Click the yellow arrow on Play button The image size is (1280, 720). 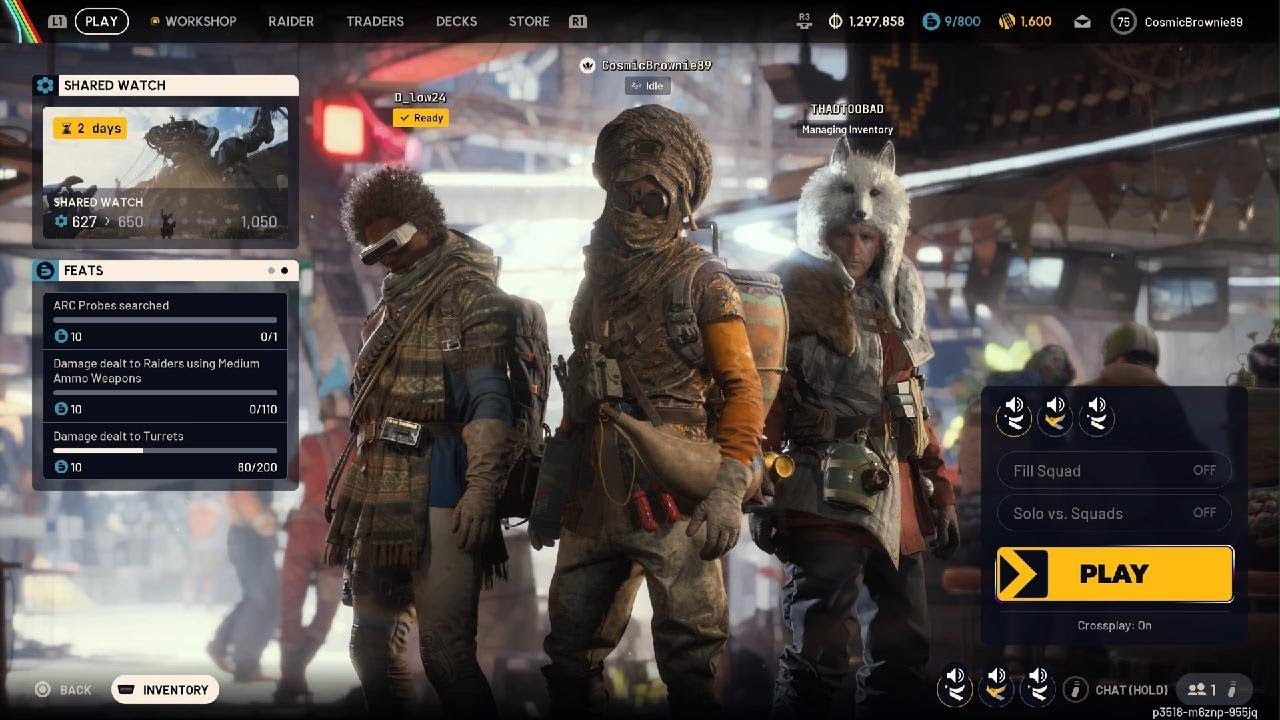tap(1023, 574)
